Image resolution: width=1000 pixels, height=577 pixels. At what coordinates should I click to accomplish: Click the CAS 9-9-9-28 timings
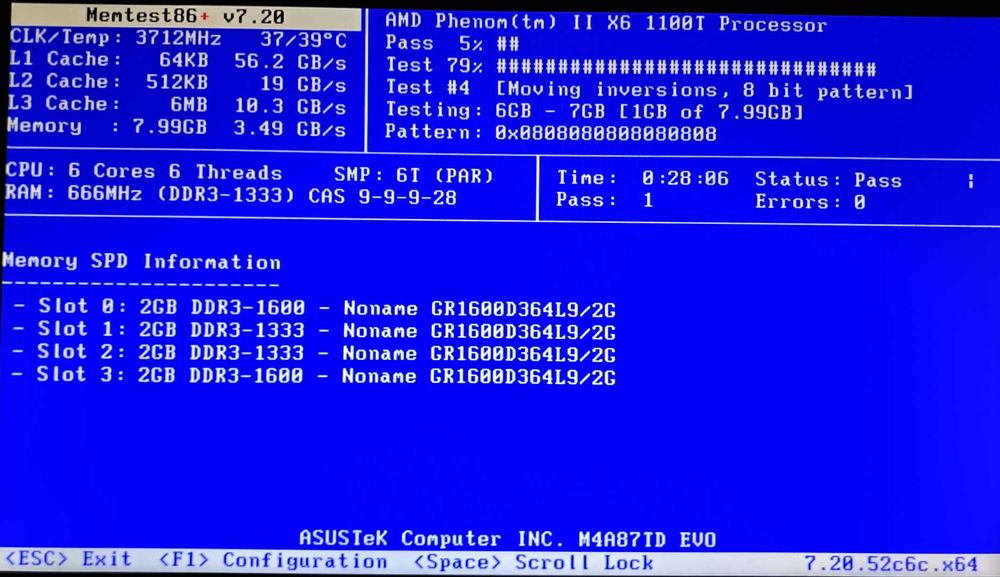pyautogui.click(x=382, y=196)
